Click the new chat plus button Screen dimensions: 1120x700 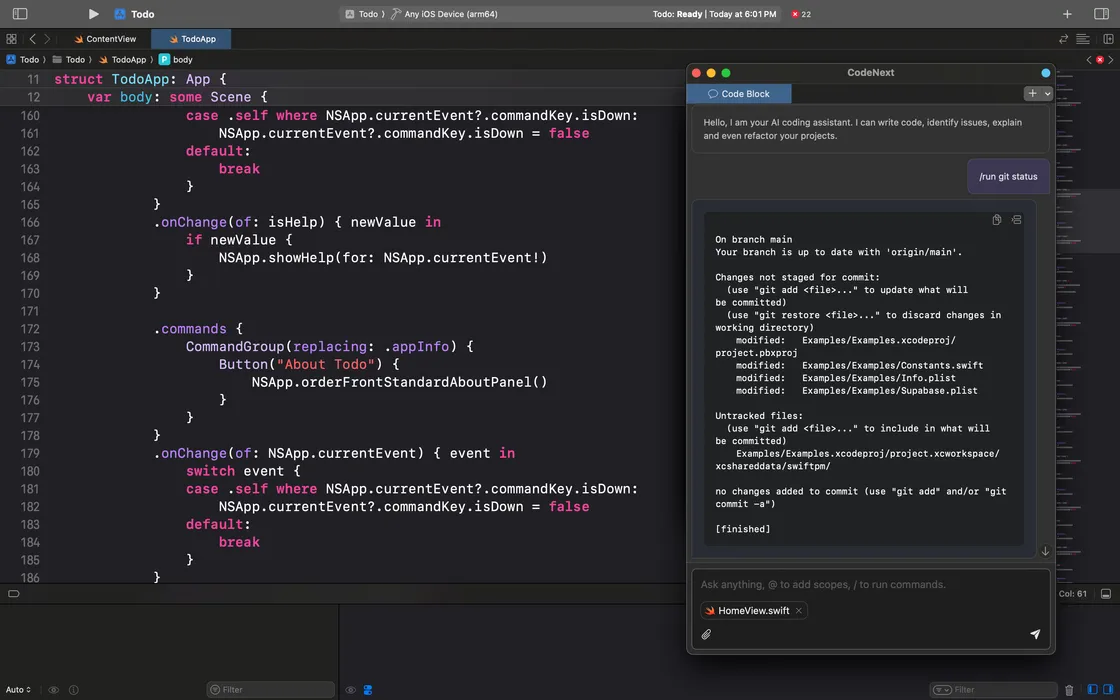point(1032,94)
